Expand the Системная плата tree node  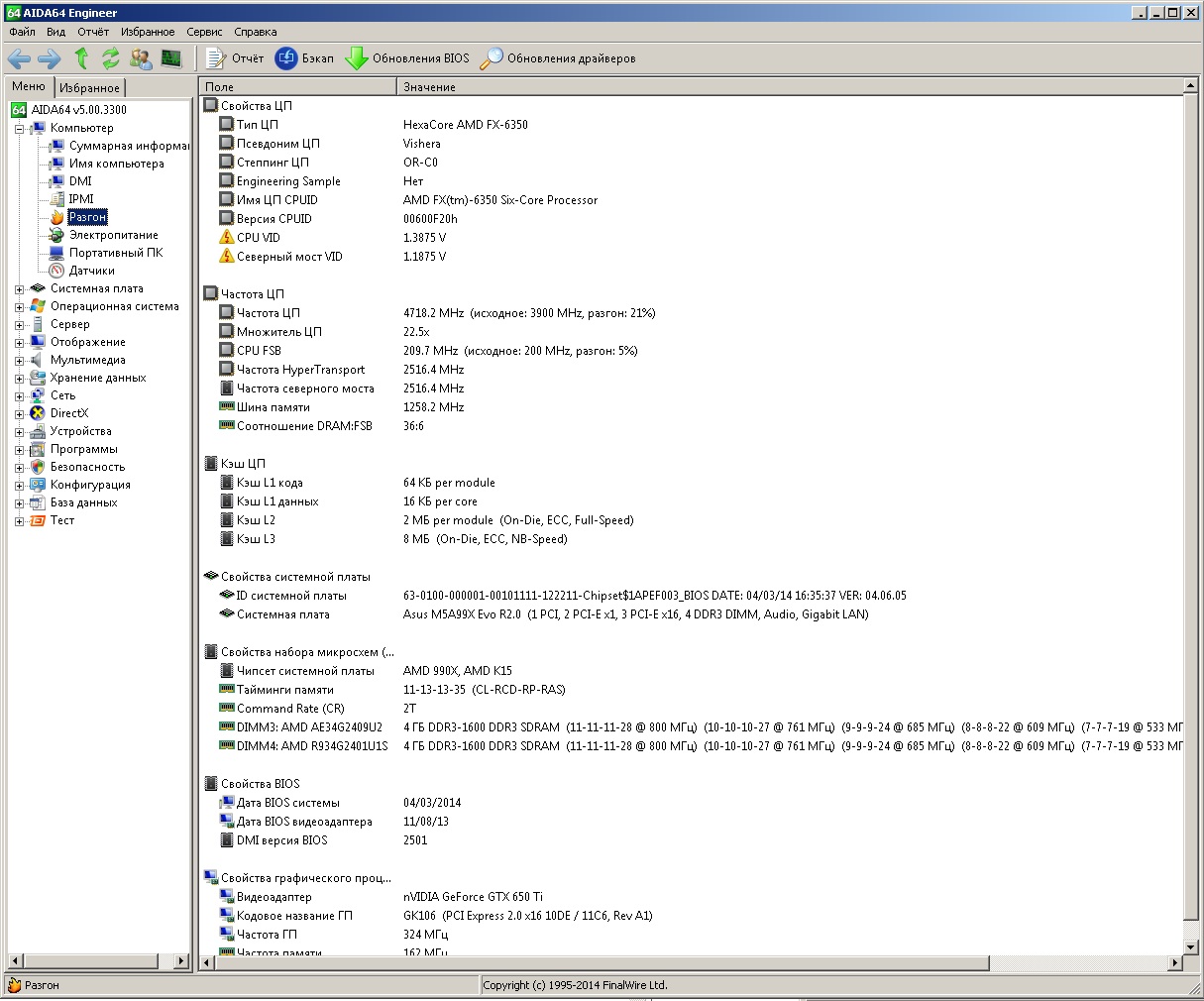[x=19, y=288]
